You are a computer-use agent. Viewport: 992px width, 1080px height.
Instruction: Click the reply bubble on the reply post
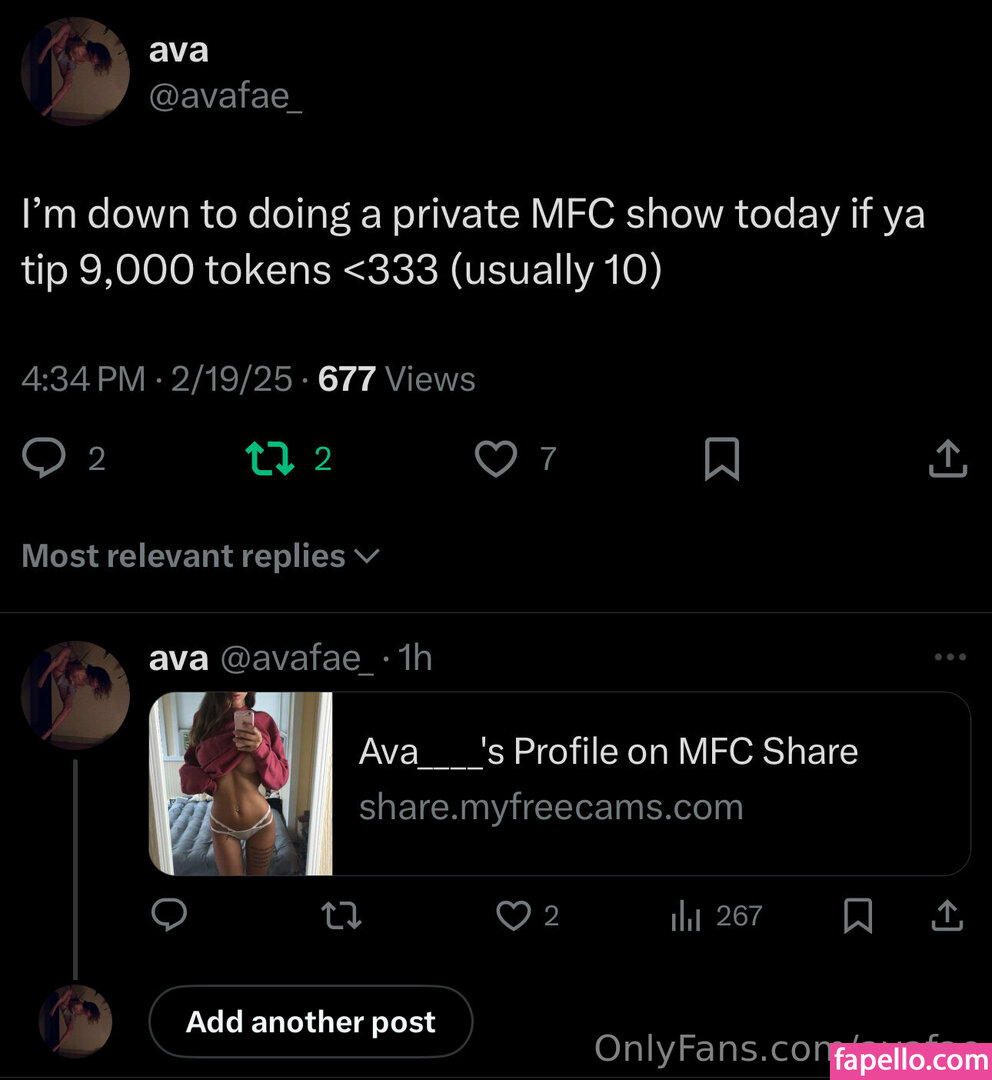(170, 915)
